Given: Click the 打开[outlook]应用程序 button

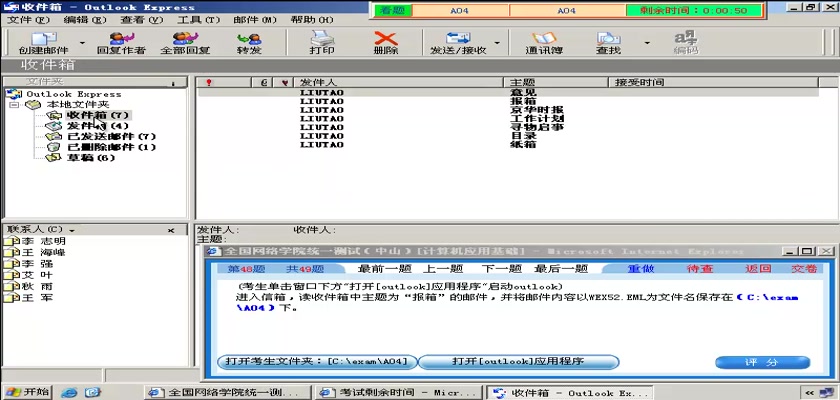Looking at the screenshot, I should tap(518, 362).
